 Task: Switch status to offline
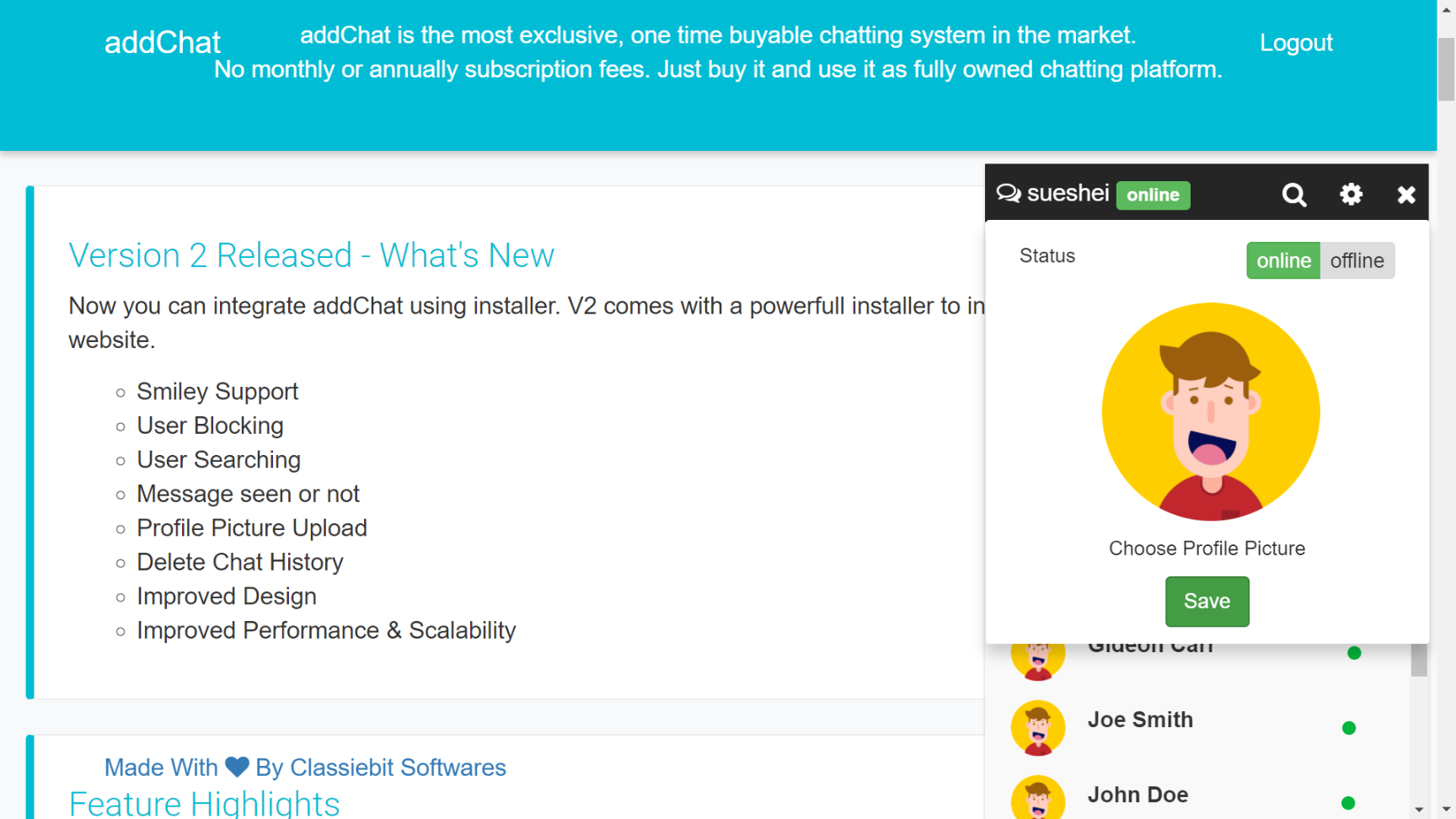[x=1357, y=260]
